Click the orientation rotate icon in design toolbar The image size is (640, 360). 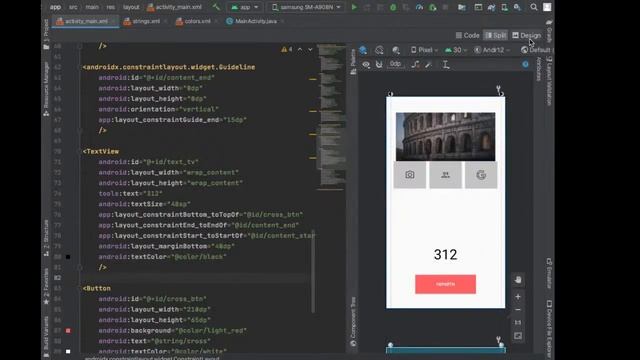pyautogui.click(x=379, y=50)
